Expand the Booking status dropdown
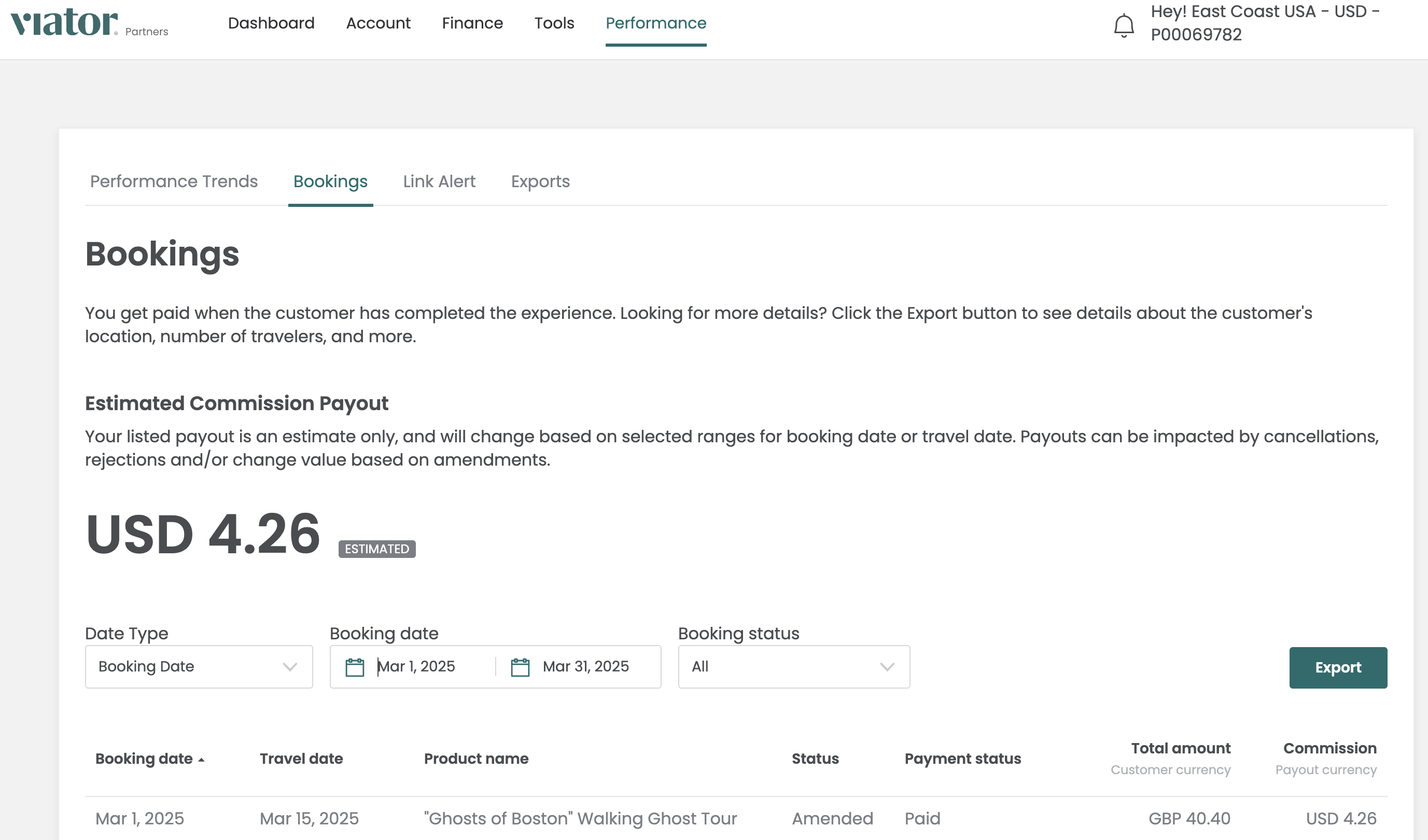This screenshot has width=1428, height=840. (x=793, y=667)
